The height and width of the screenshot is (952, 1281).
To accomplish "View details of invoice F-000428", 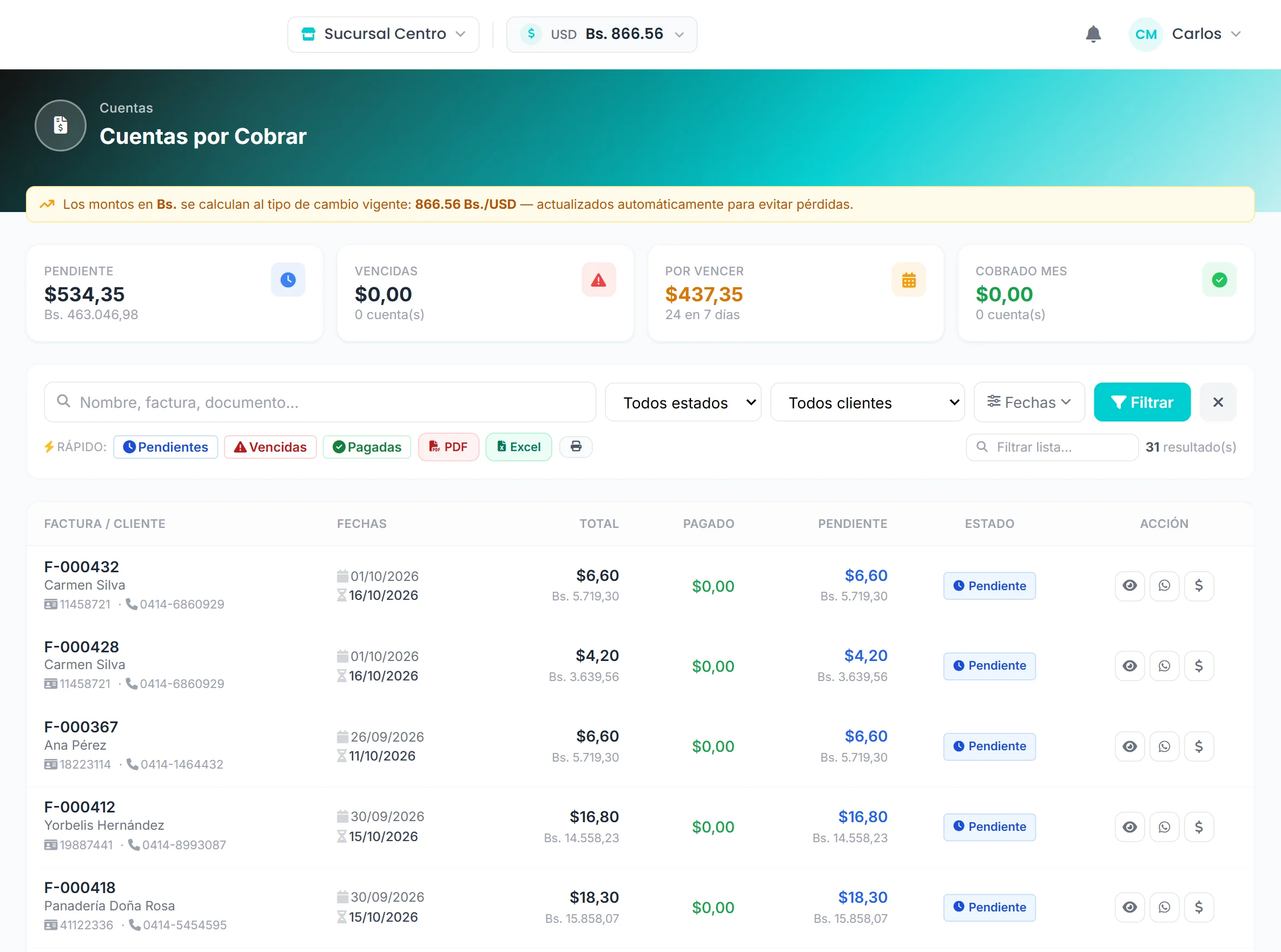I will click(1130, 666).
